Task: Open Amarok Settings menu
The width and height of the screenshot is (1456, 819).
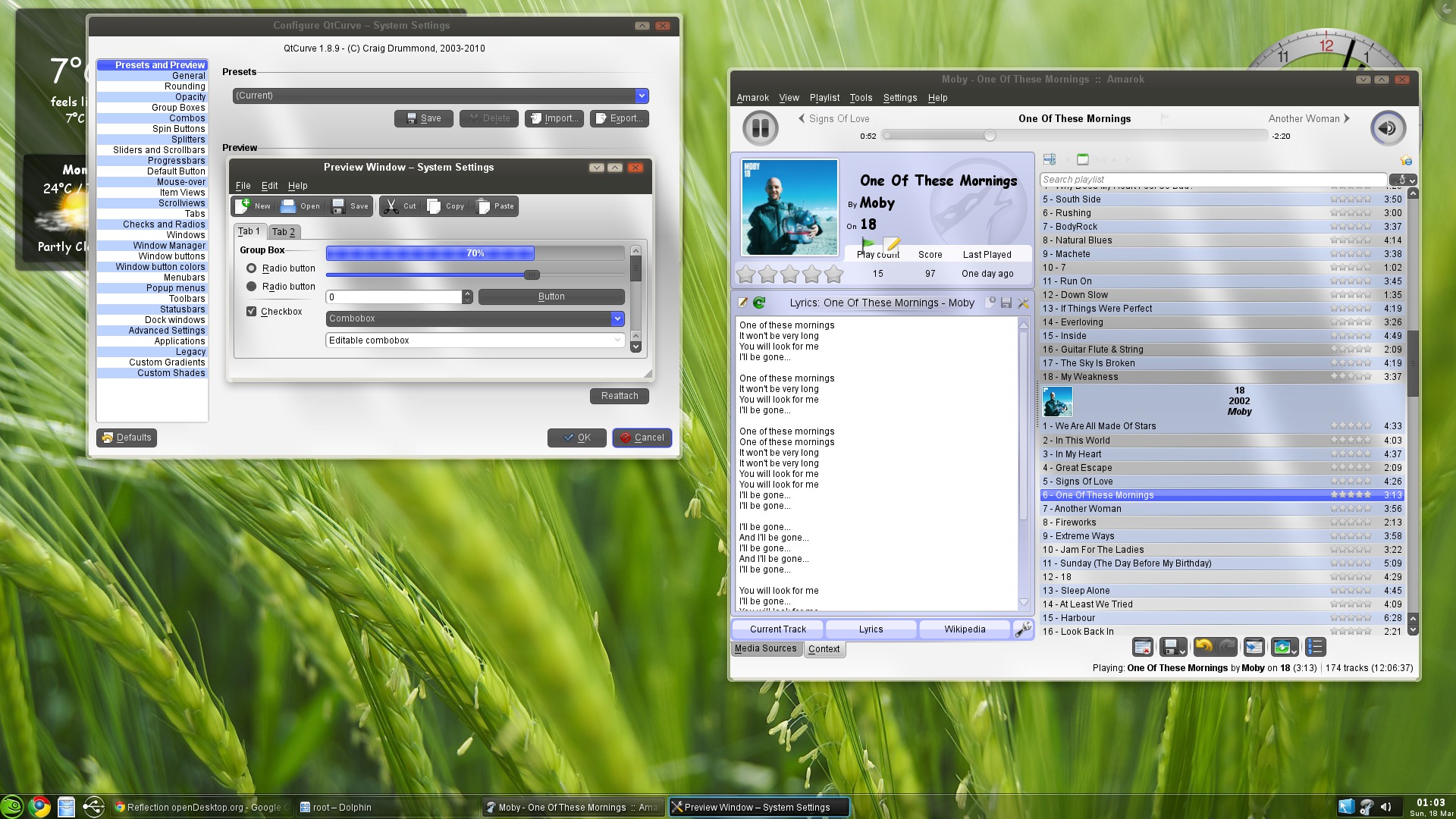Action: click(900, 98)
